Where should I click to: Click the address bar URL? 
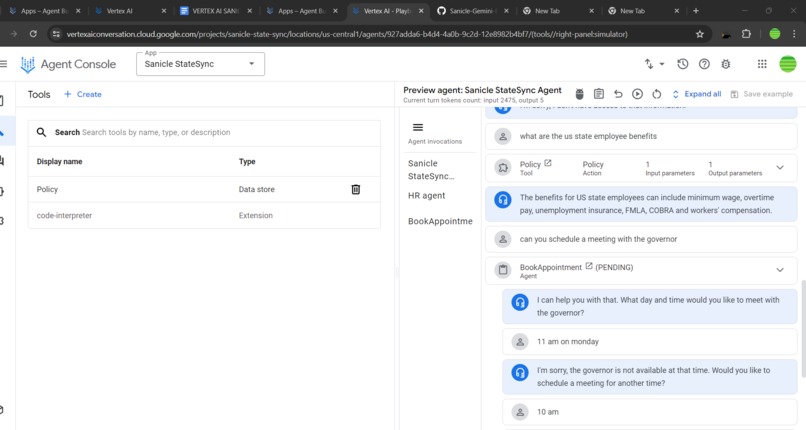[x=347, y=34]
